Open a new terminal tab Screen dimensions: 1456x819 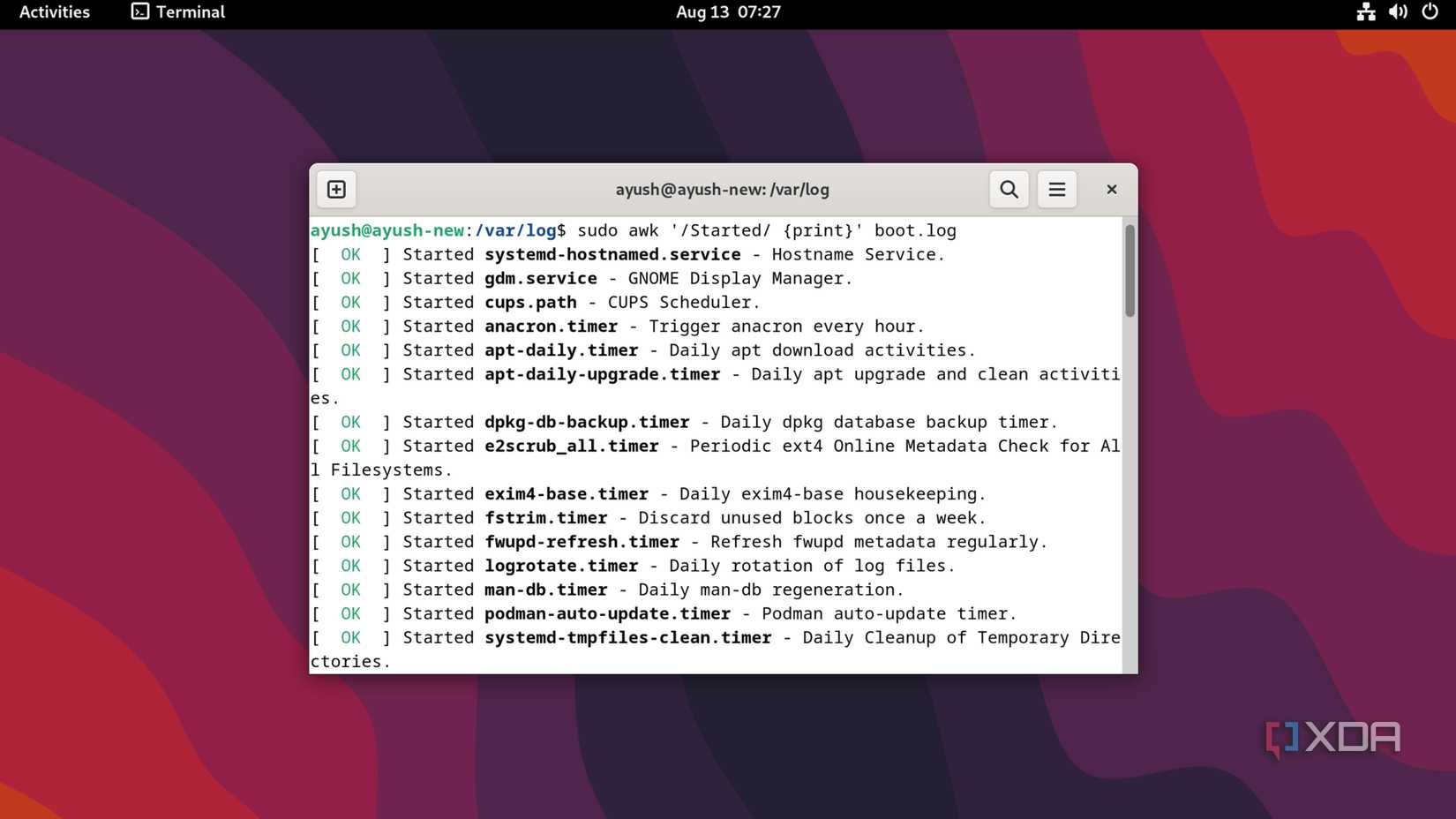tap(335, 189)
